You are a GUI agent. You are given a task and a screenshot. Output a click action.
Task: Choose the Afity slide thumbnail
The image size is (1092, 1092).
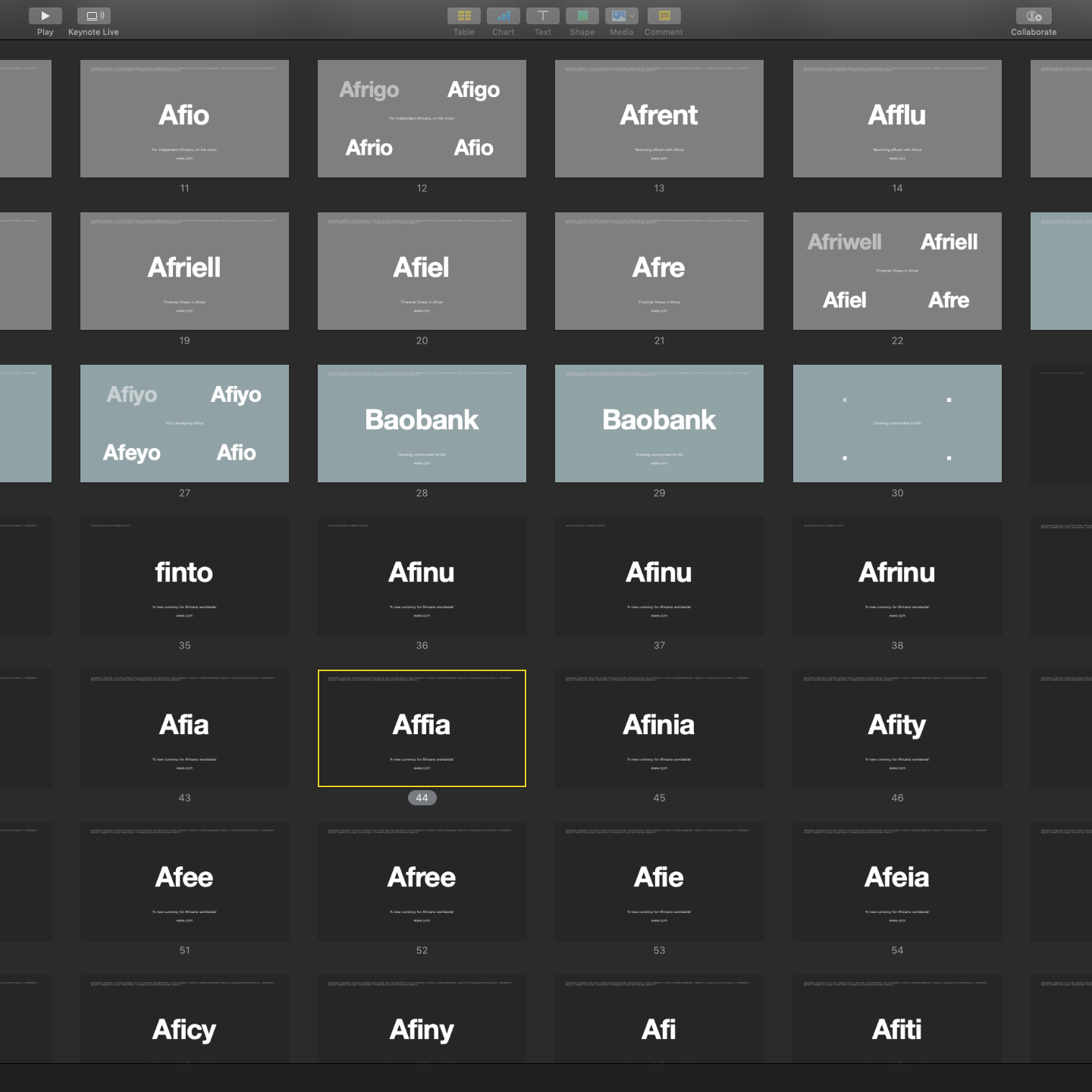tap(897, 729)
